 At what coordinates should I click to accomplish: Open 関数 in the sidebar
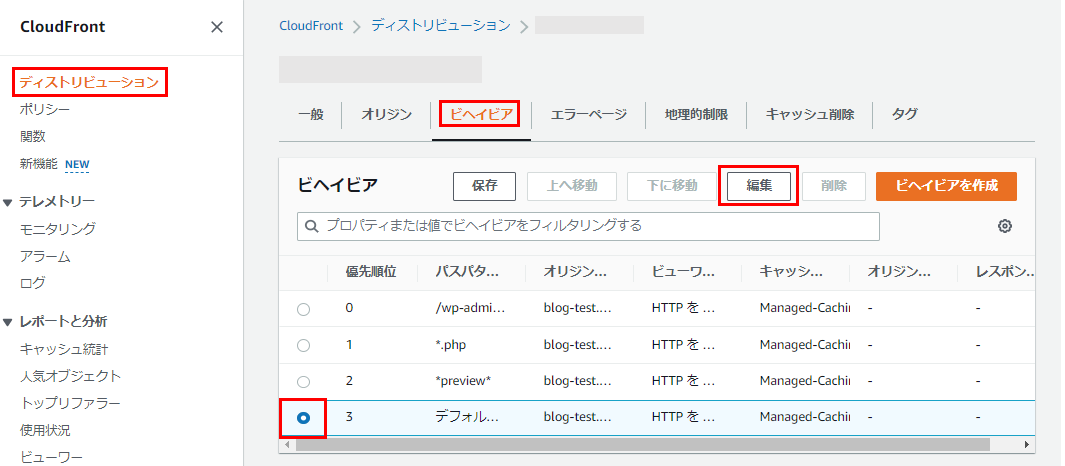[33, 137]
